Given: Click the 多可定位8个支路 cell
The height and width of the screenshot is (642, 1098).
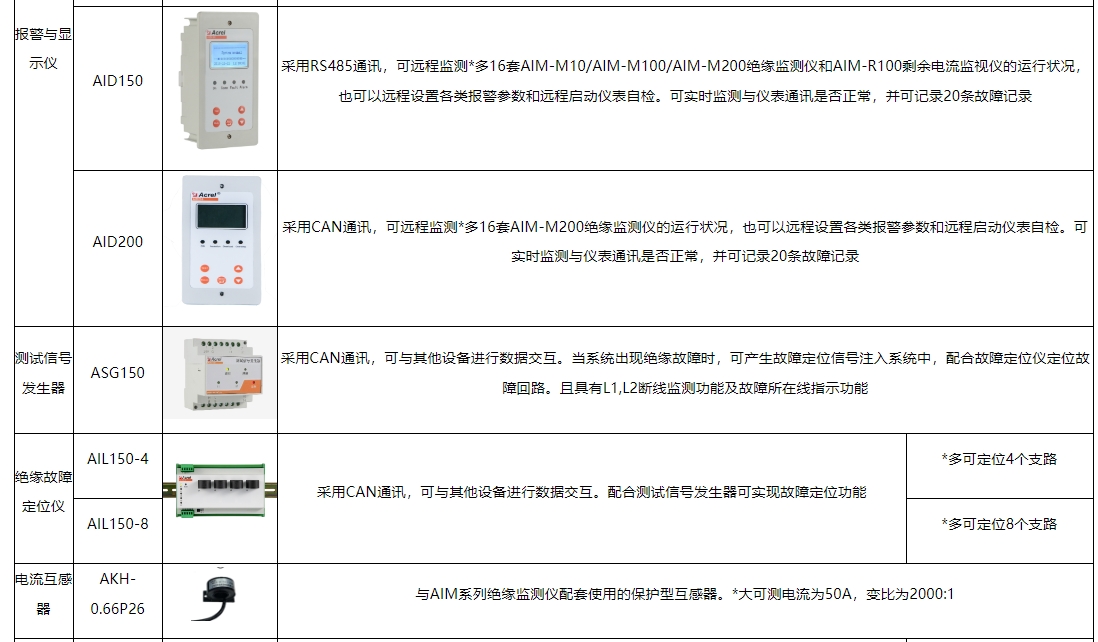Looking at the screenshot, I should coord(999,523).
